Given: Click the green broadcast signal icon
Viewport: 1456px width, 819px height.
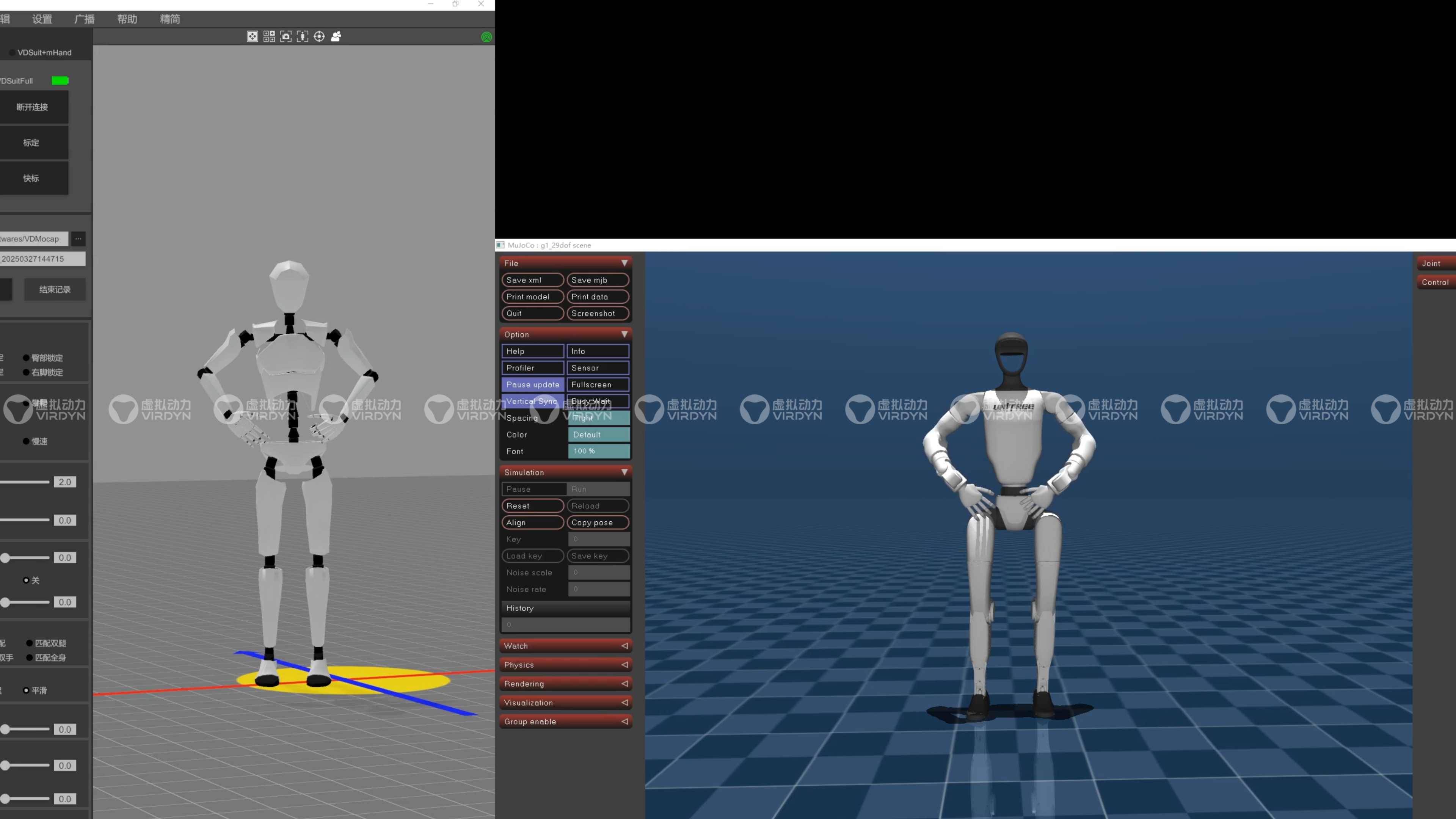Looking at the screenshot, I should click(x=486, y=37).
